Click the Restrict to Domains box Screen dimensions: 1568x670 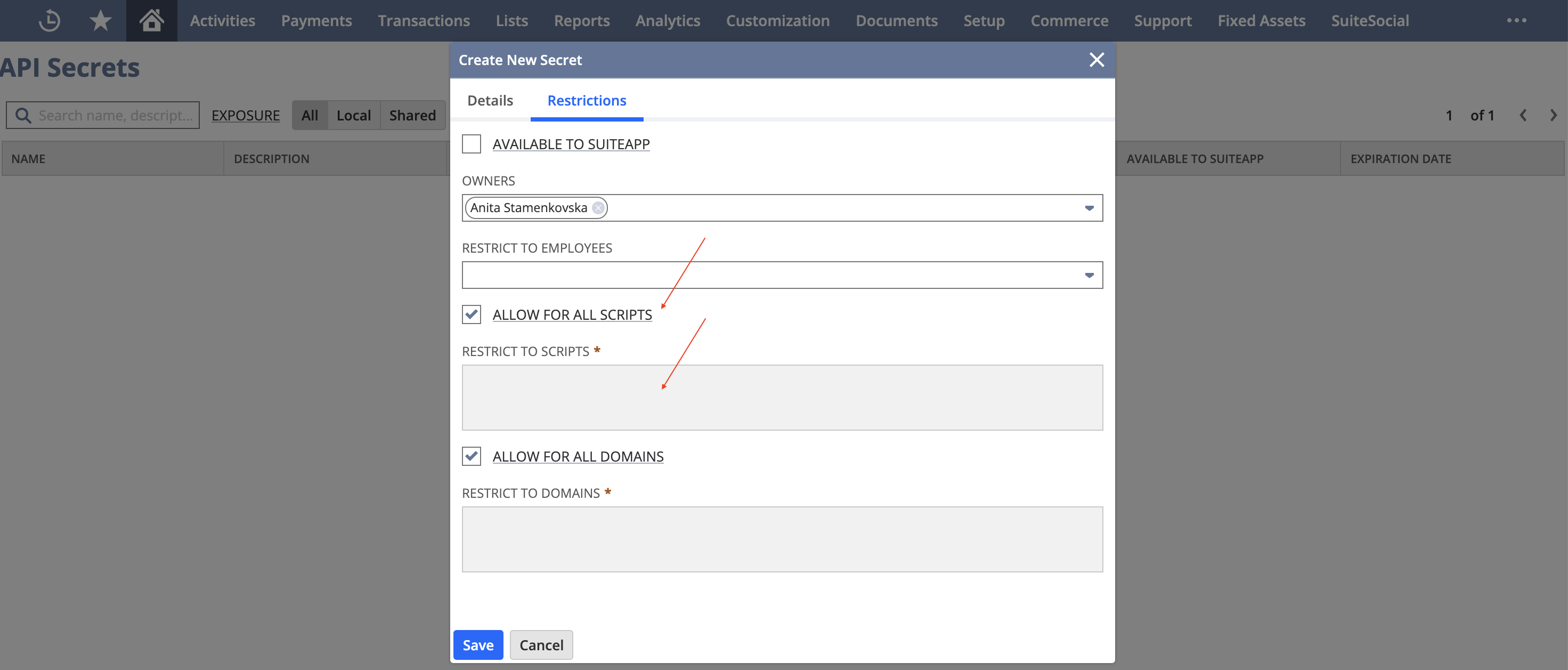782,539
